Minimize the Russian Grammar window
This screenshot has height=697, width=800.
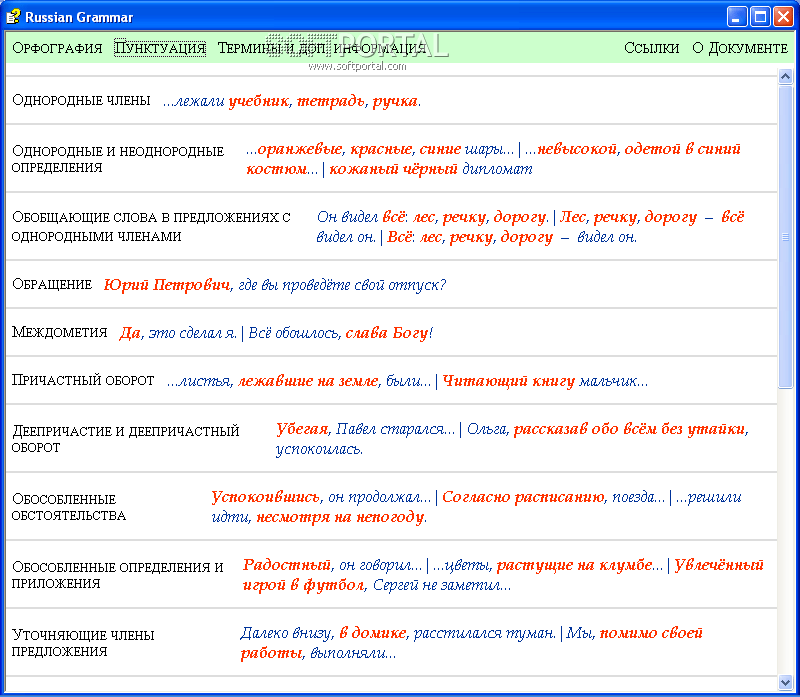point(736,17)
